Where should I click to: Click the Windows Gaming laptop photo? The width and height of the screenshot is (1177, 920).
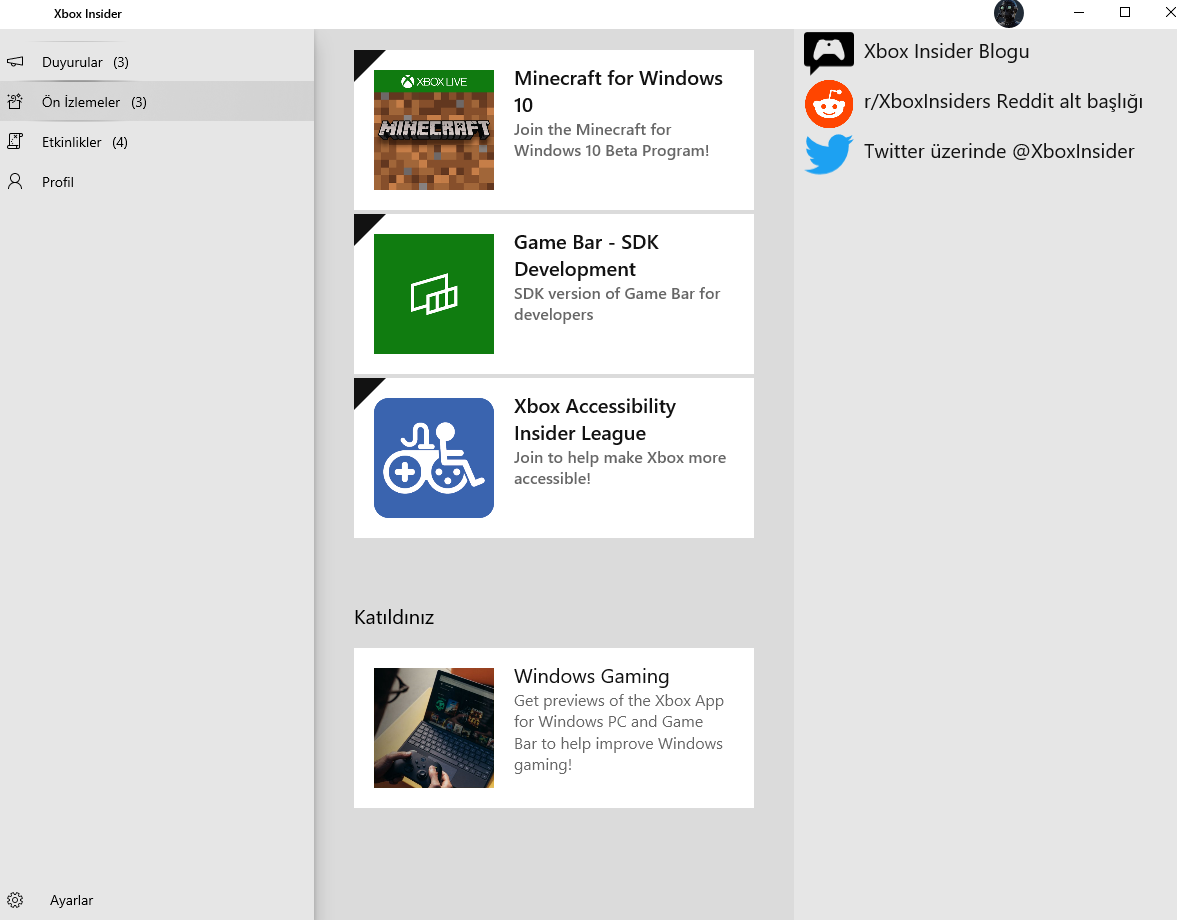click(434, 728)
